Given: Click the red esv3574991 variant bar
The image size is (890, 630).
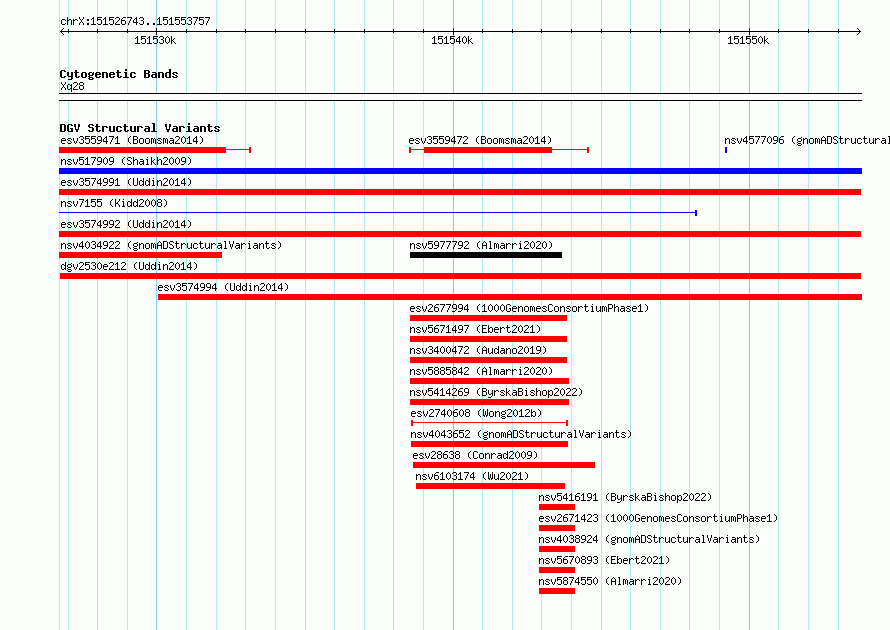Looking at the screenshot, I should [460, 192].
